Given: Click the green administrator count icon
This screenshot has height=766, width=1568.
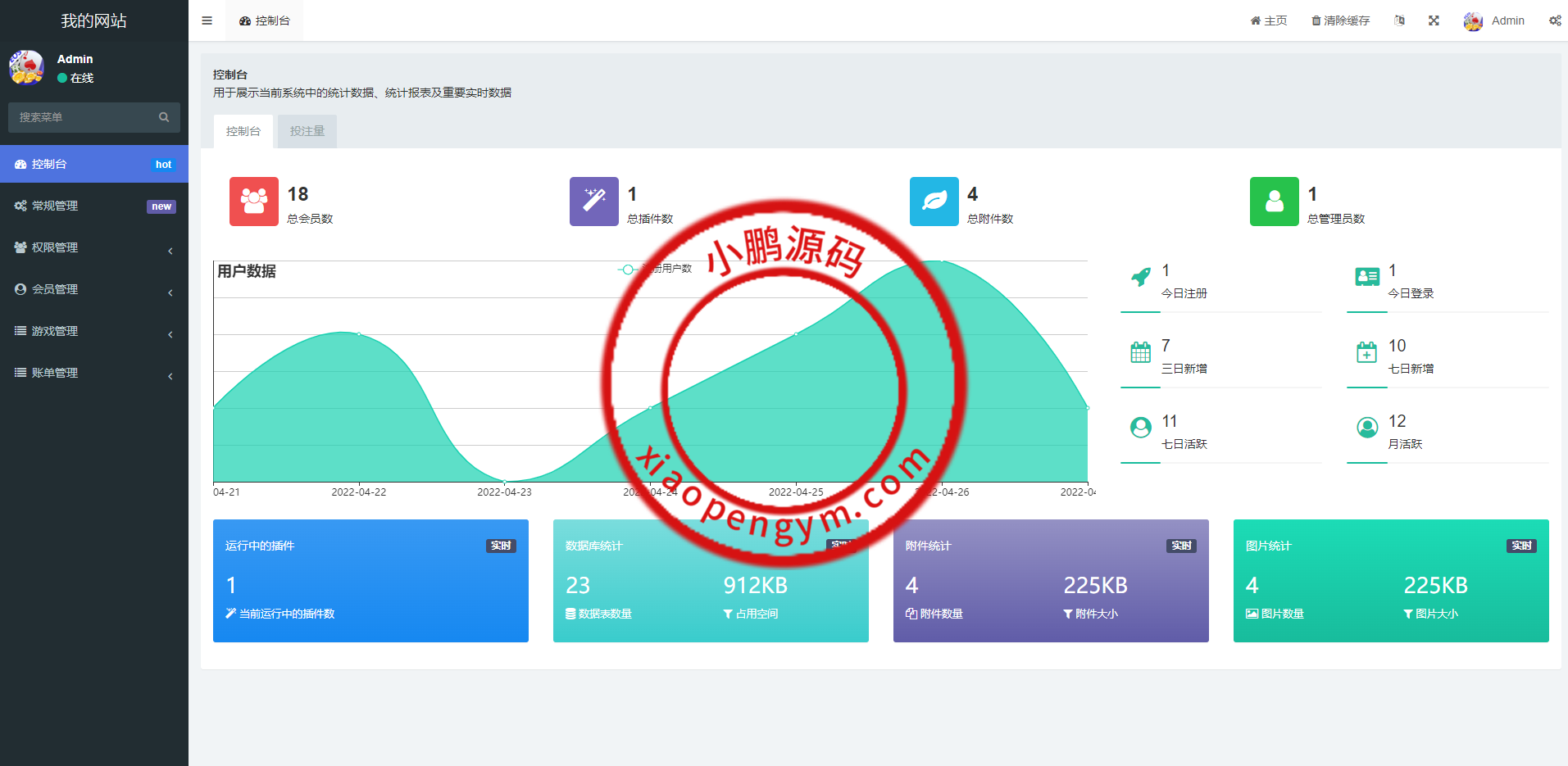Looking at the screenshot, I should [x=1274, y=202].
